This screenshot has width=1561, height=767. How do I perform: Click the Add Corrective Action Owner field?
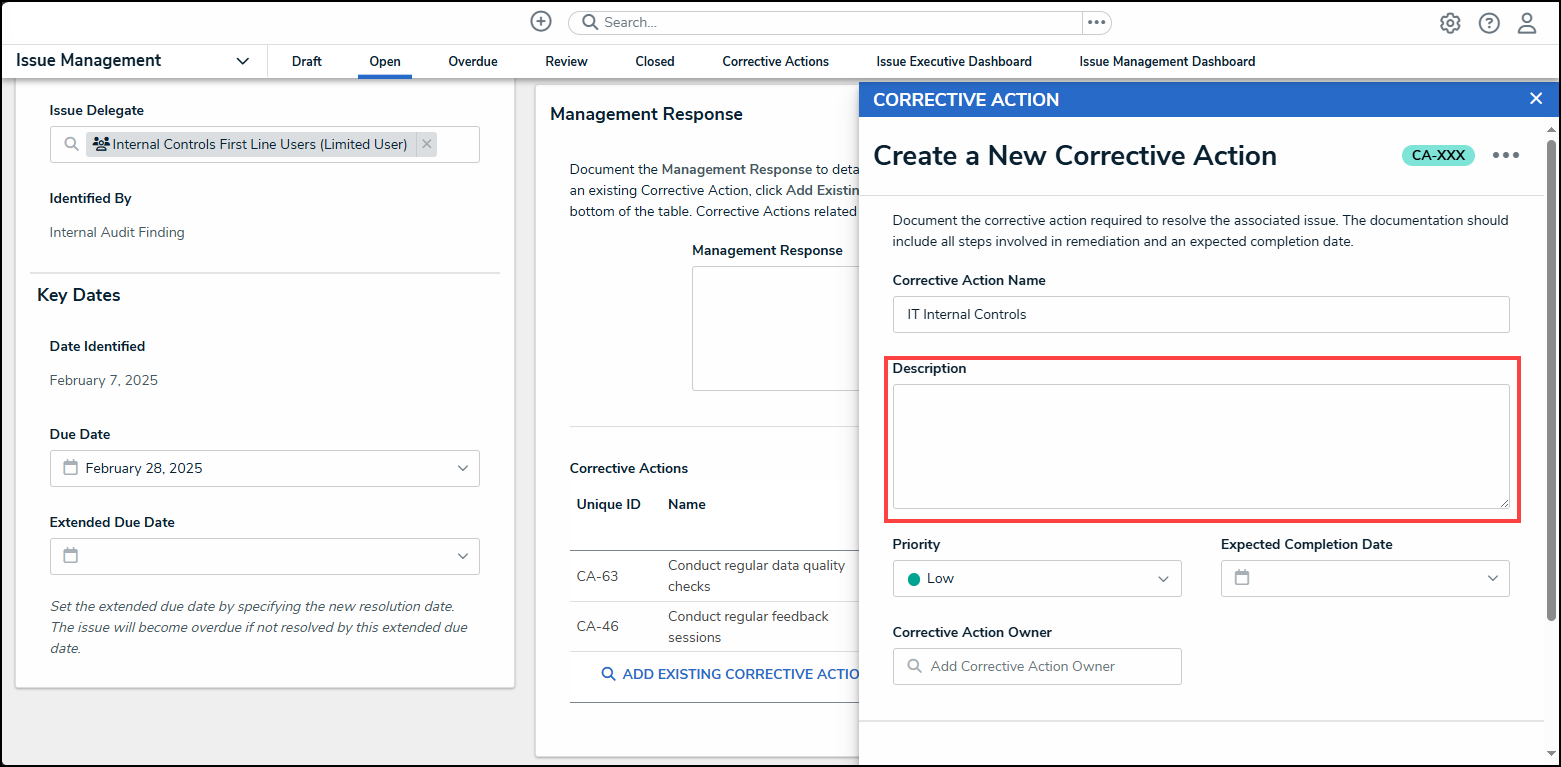click(x=1037, y=666)
